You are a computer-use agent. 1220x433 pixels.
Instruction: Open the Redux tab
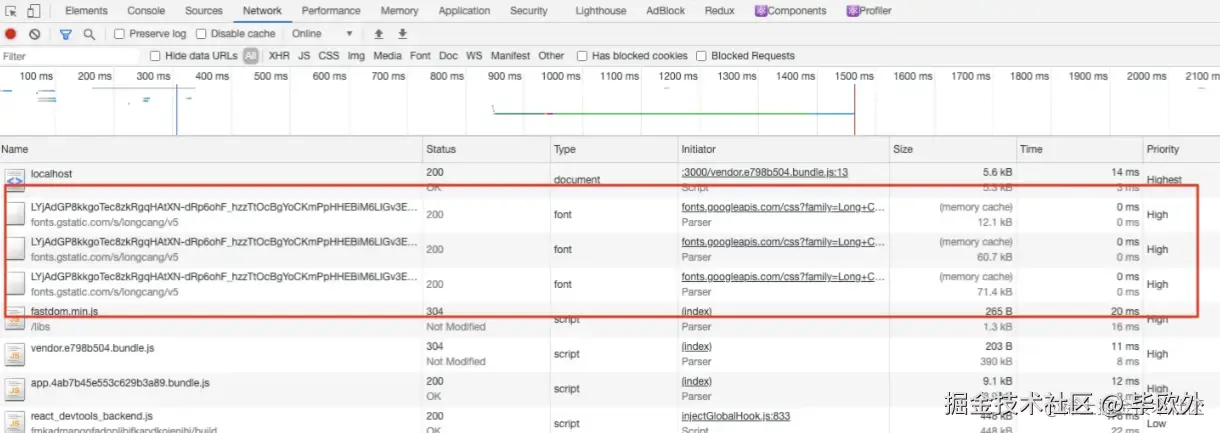[x=720, y=11]
